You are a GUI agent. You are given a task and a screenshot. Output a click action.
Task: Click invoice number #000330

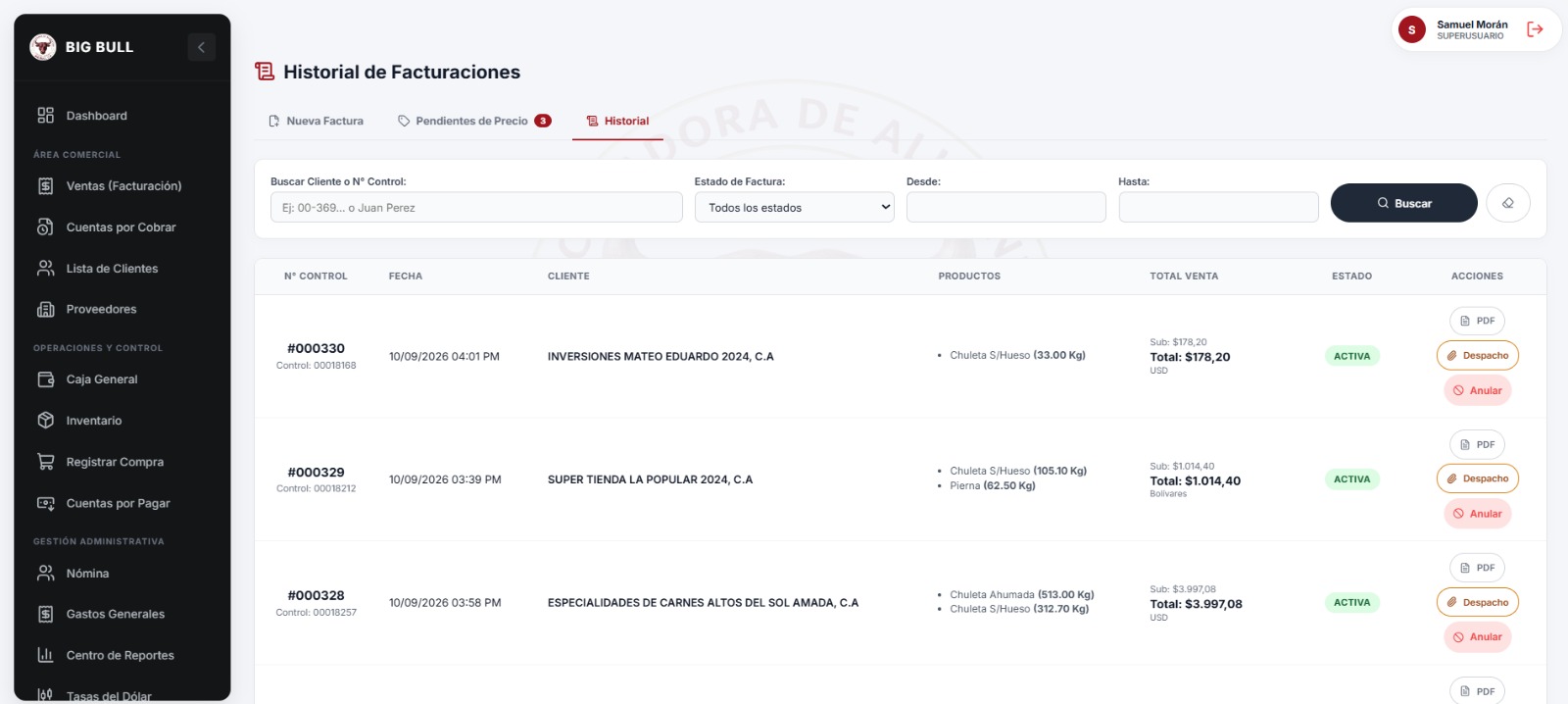pyautogui.click(x=316, y=348)
